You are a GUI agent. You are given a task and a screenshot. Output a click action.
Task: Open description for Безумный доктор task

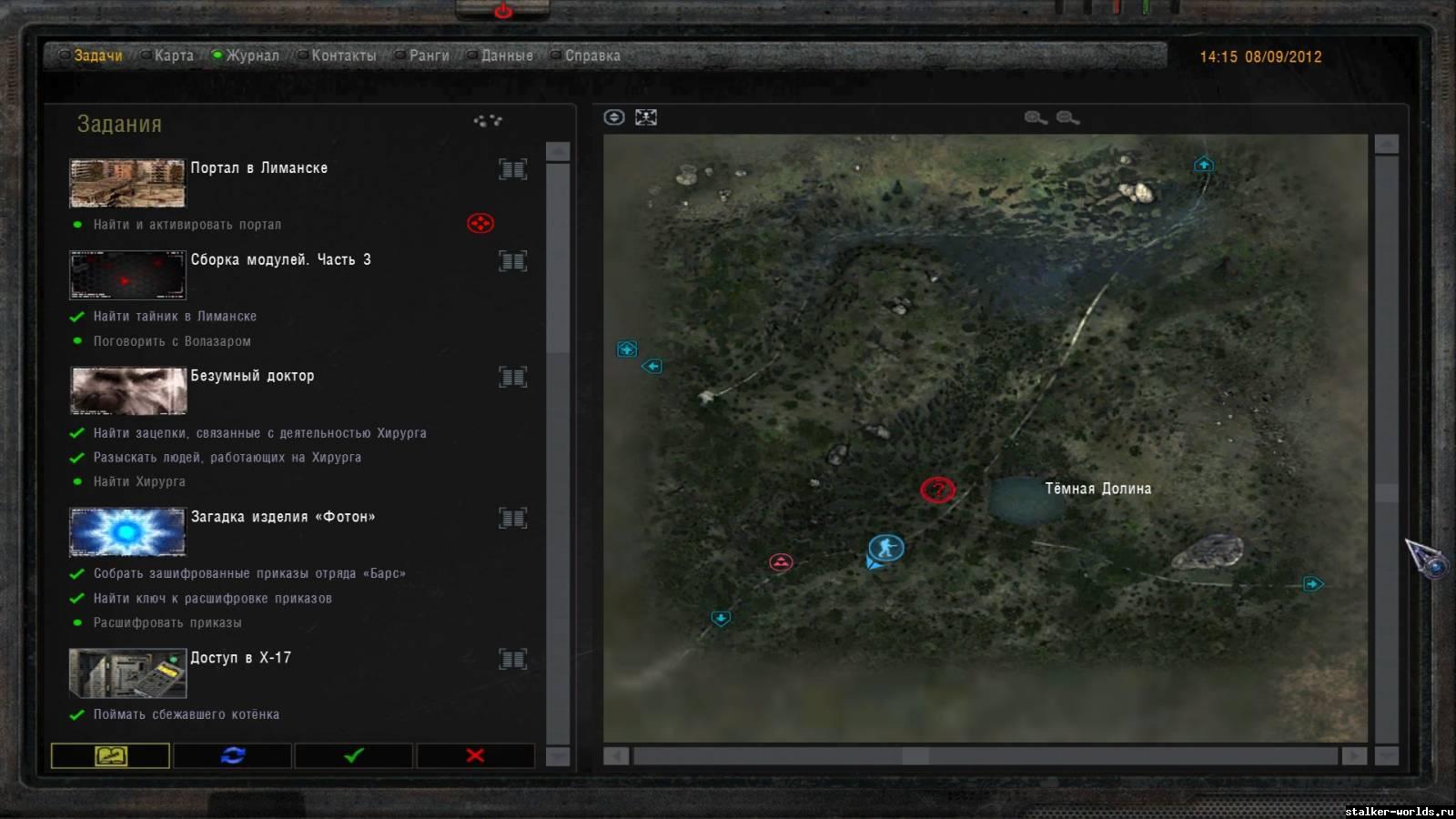pyautogui.click(x=513, y=377)
